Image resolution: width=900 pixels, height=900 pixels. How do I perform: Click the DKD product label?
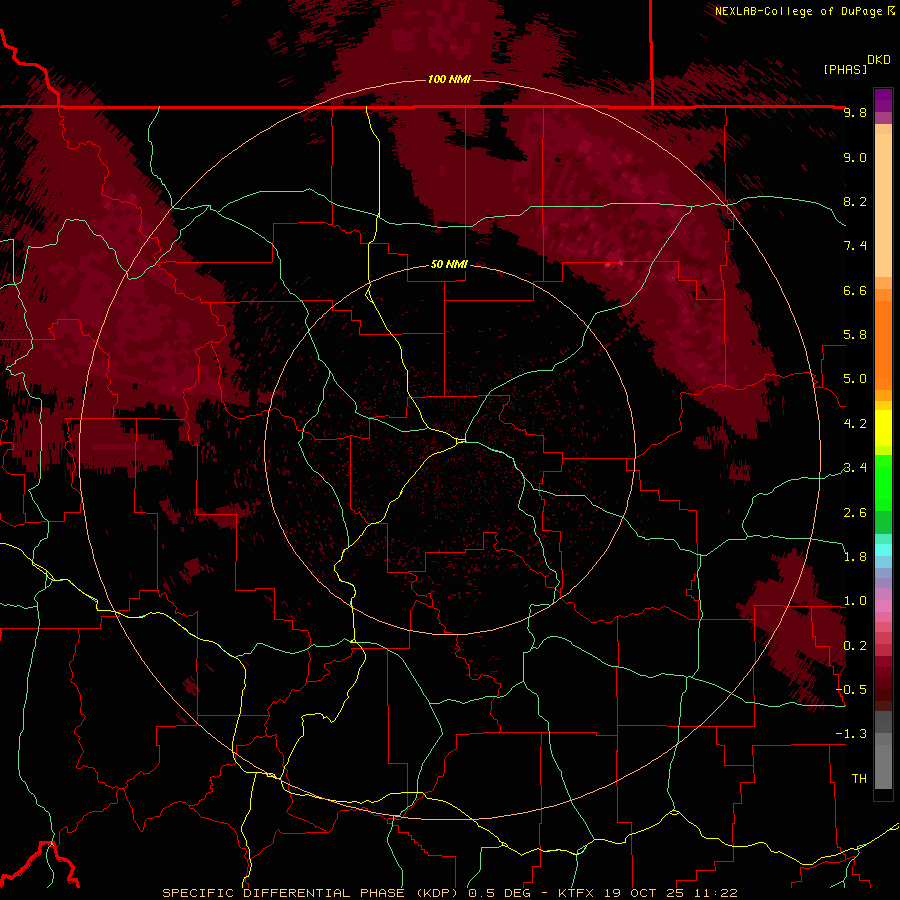[879, 60]
